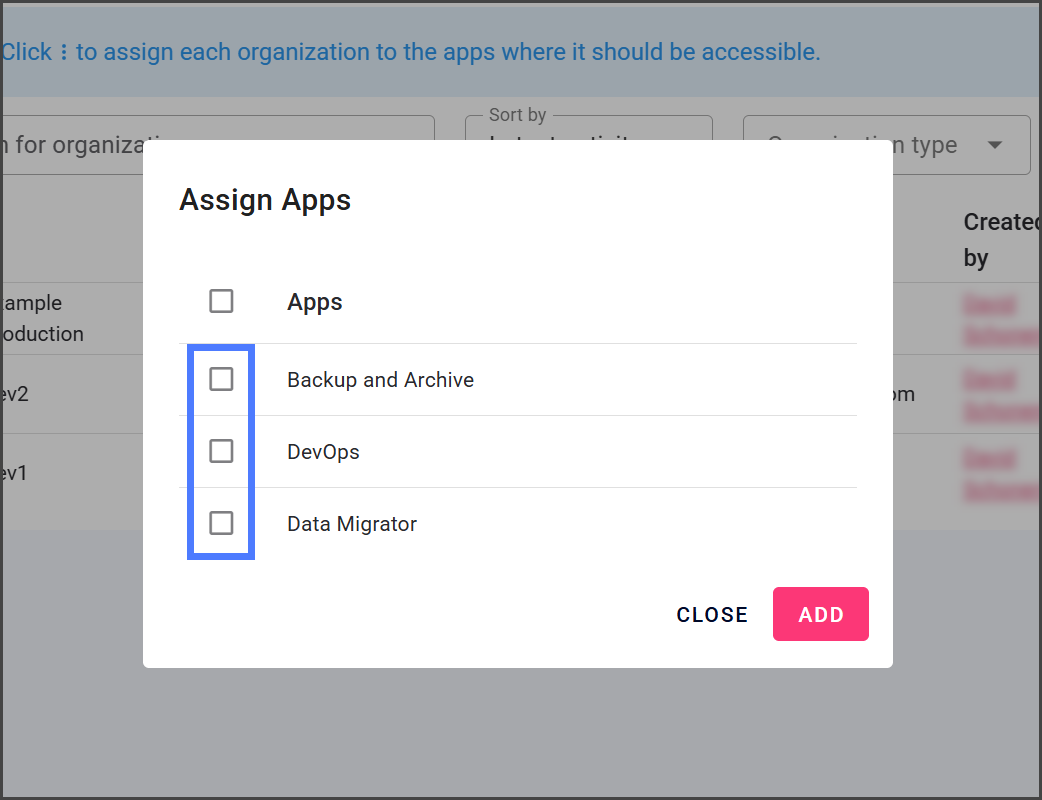Open the Sort by dropdown
Image resolution: width=1042 pixels, height=800 pixels.
pyautogui.click(x=588, y=143)
